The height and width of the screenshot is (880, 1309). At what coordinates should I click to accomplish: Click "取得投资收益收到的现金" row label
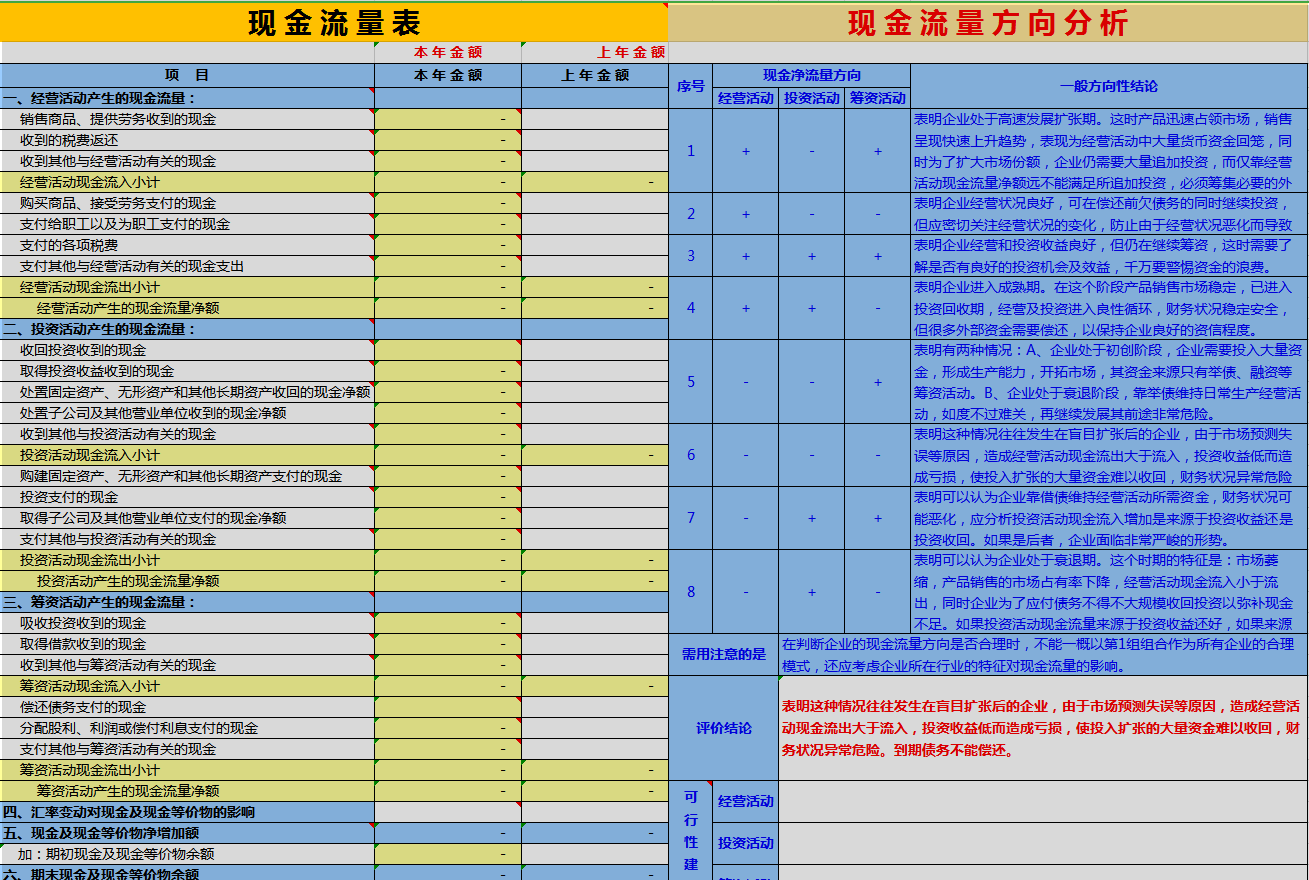[97, 371]
